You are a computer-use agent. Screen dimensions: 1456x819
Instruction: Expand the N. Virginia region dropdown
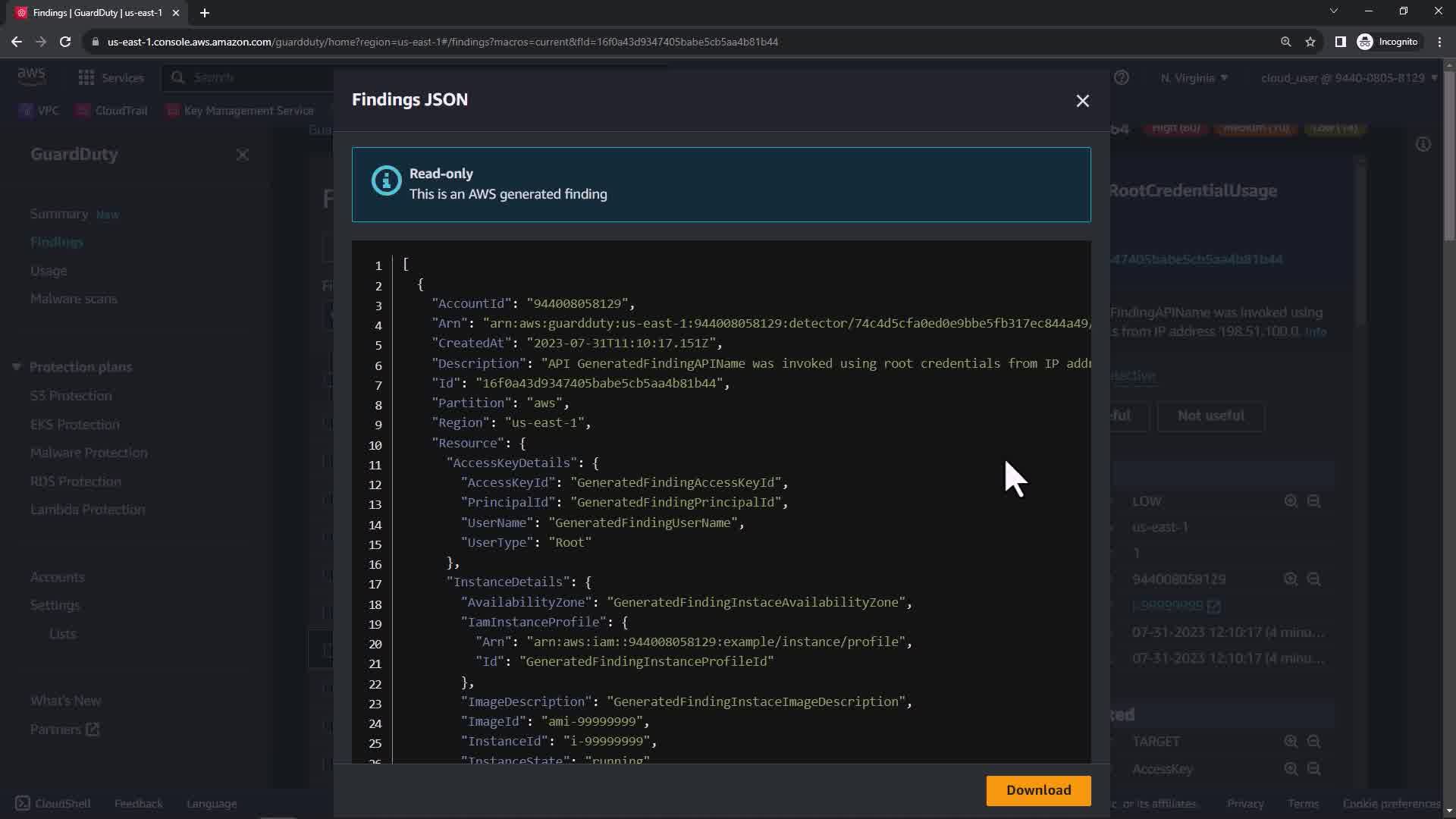click(x=1194, y=78)
